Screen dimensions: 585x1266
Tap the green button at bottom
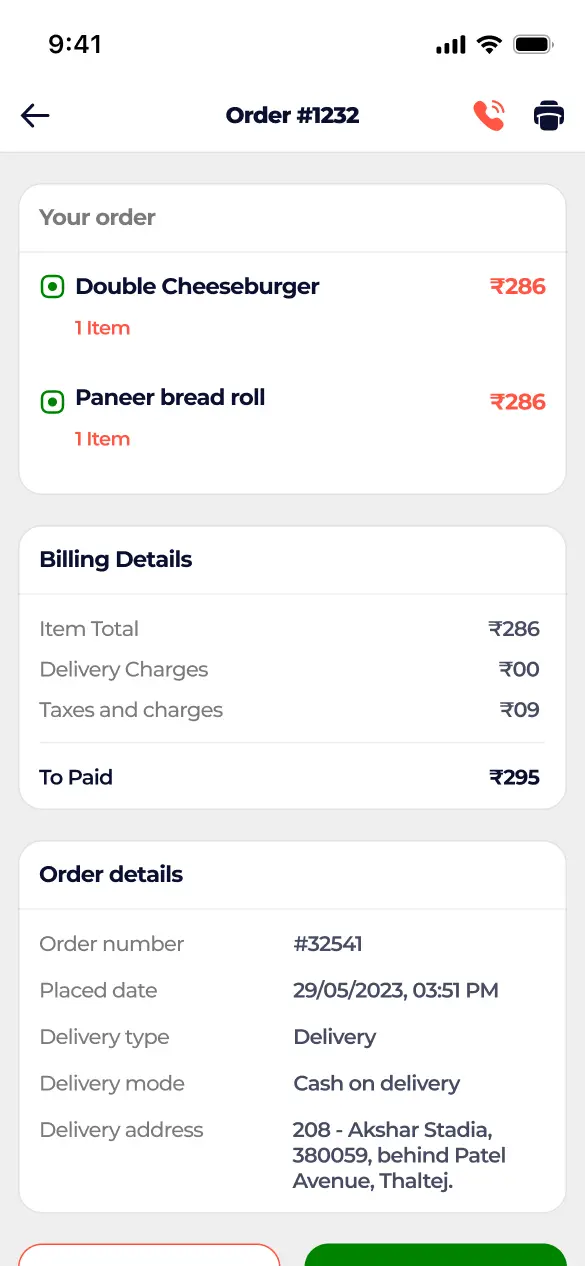(435, 1255)
